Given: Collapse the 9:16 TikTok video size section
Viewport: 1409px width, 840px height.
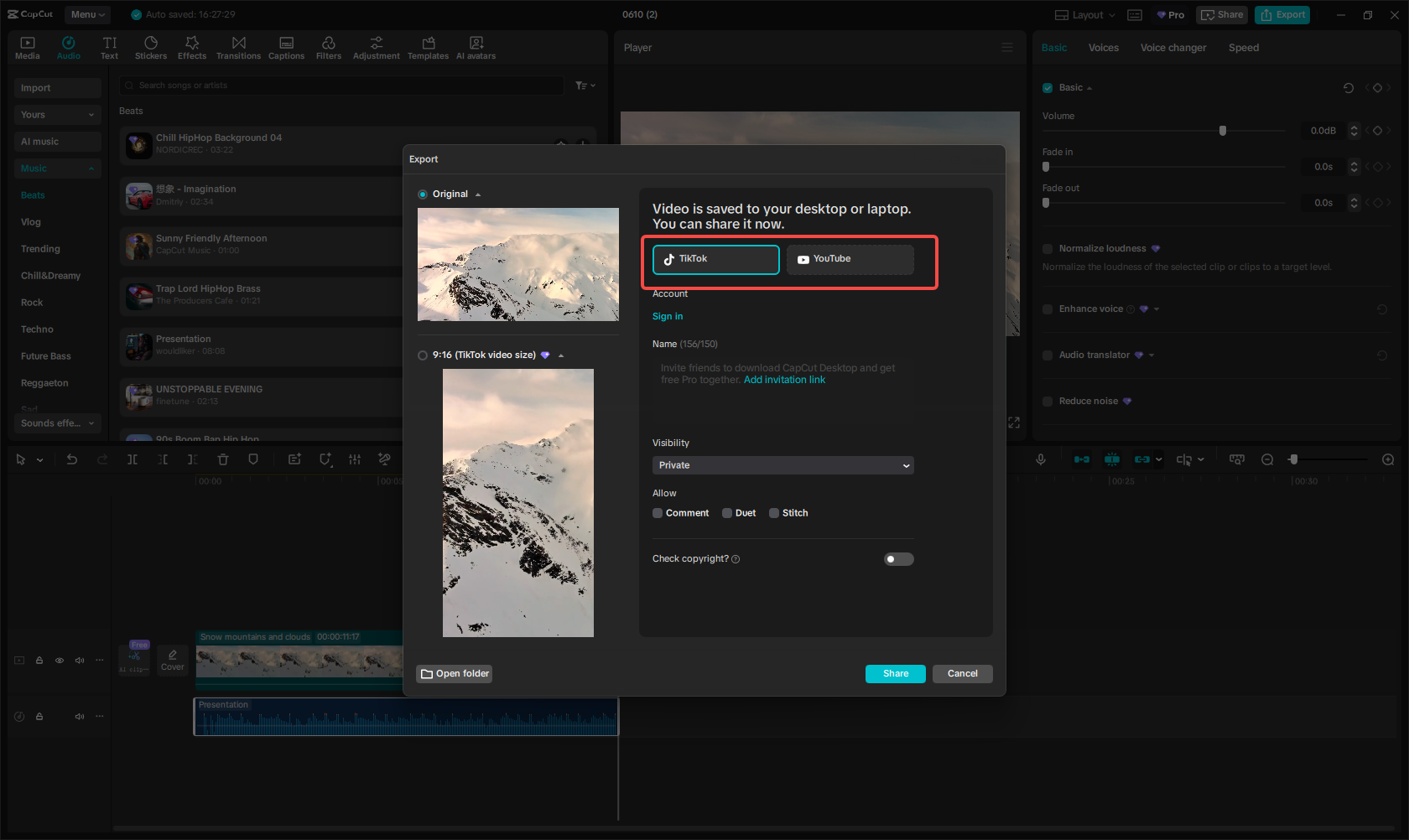Looking at the screenshot, I should pyautogui.click(x=561, y=355).
